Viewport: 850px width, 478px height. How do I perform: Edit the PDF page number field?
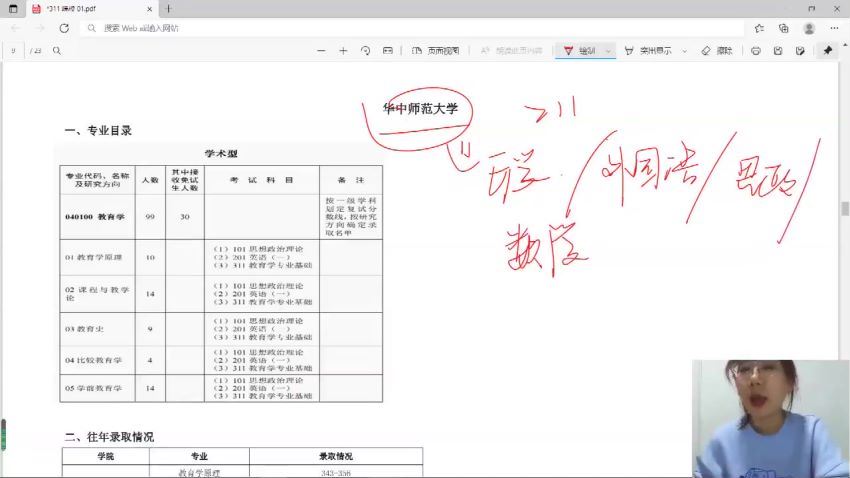(14, 50)
